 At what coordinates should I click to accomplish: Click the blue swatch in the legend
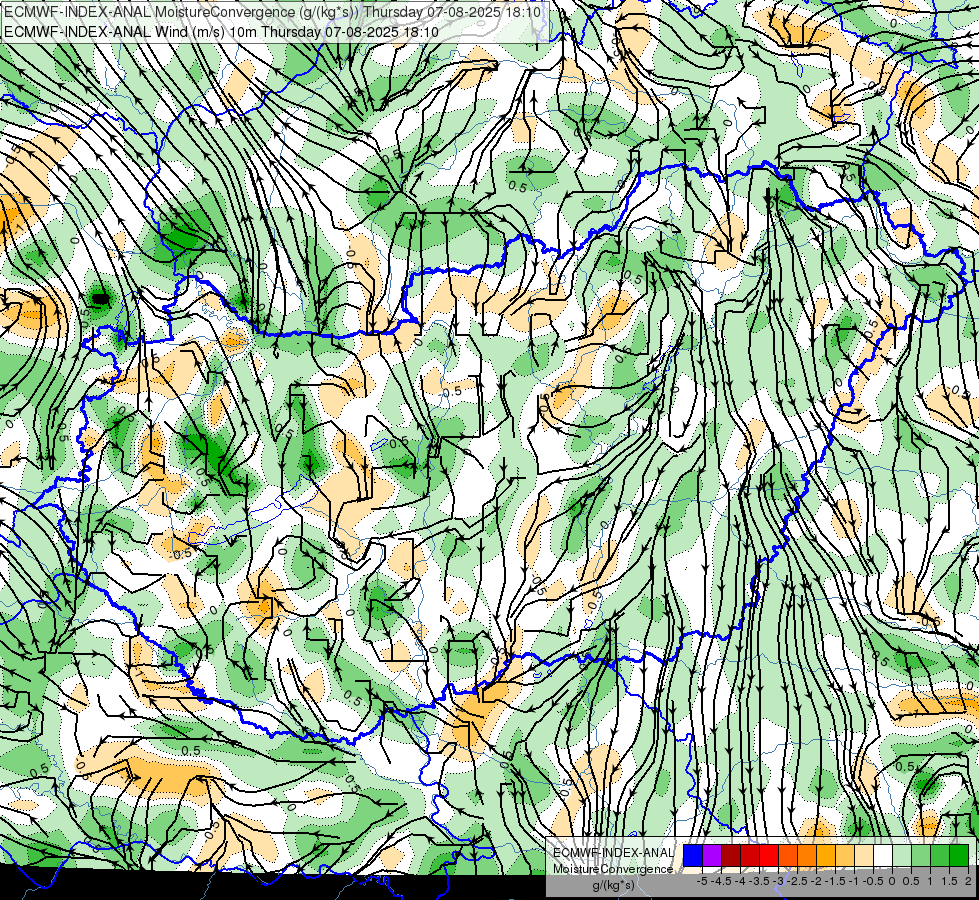(x=693, y=855)
